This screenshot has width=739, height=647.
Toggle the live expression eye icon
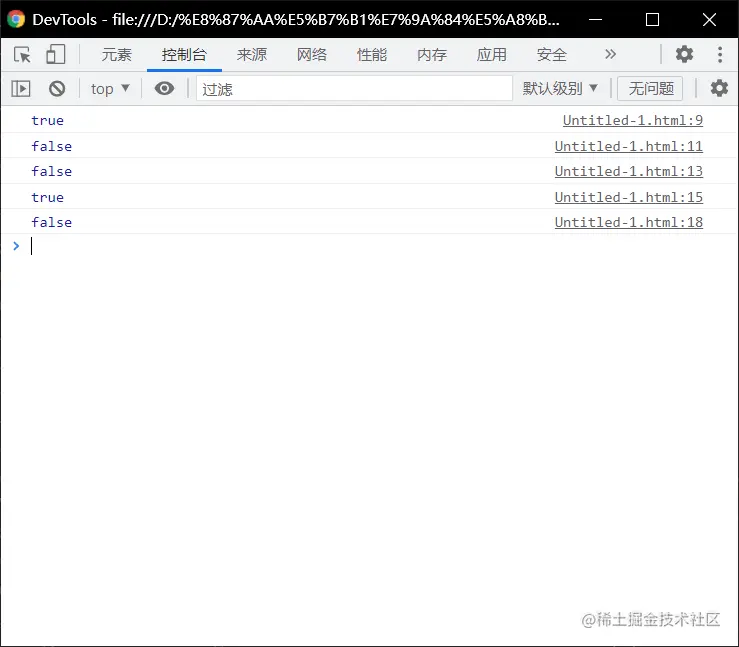point(164,89)
